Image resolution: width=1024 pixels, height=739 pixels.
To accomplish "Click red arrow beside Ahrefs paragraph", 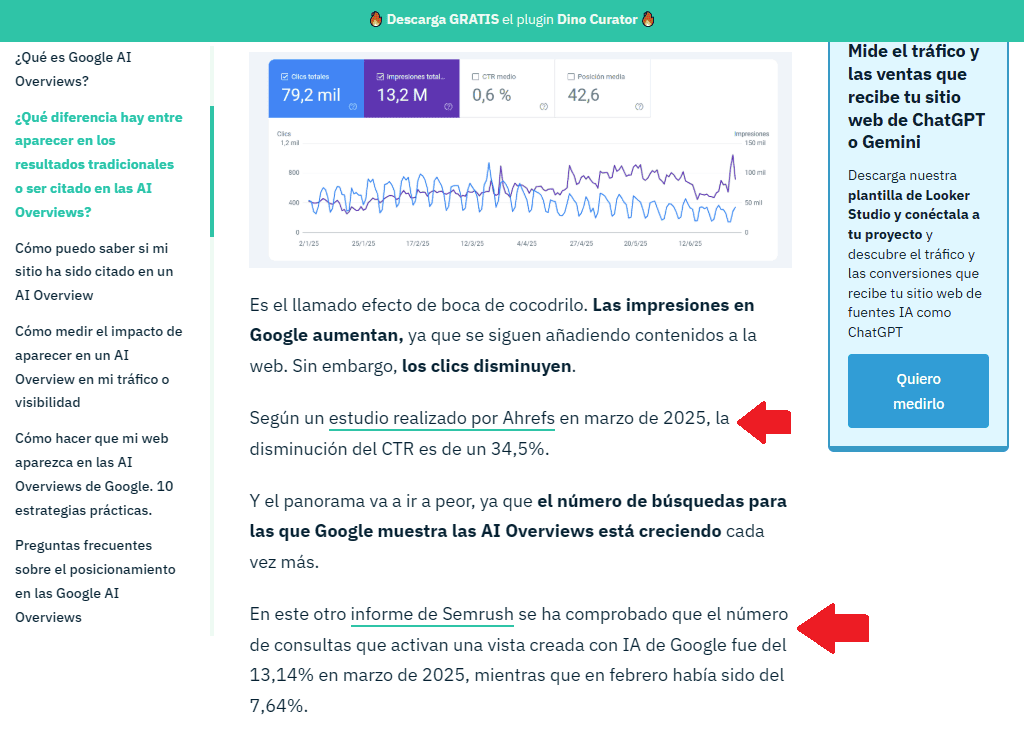I will click(765, 421).
